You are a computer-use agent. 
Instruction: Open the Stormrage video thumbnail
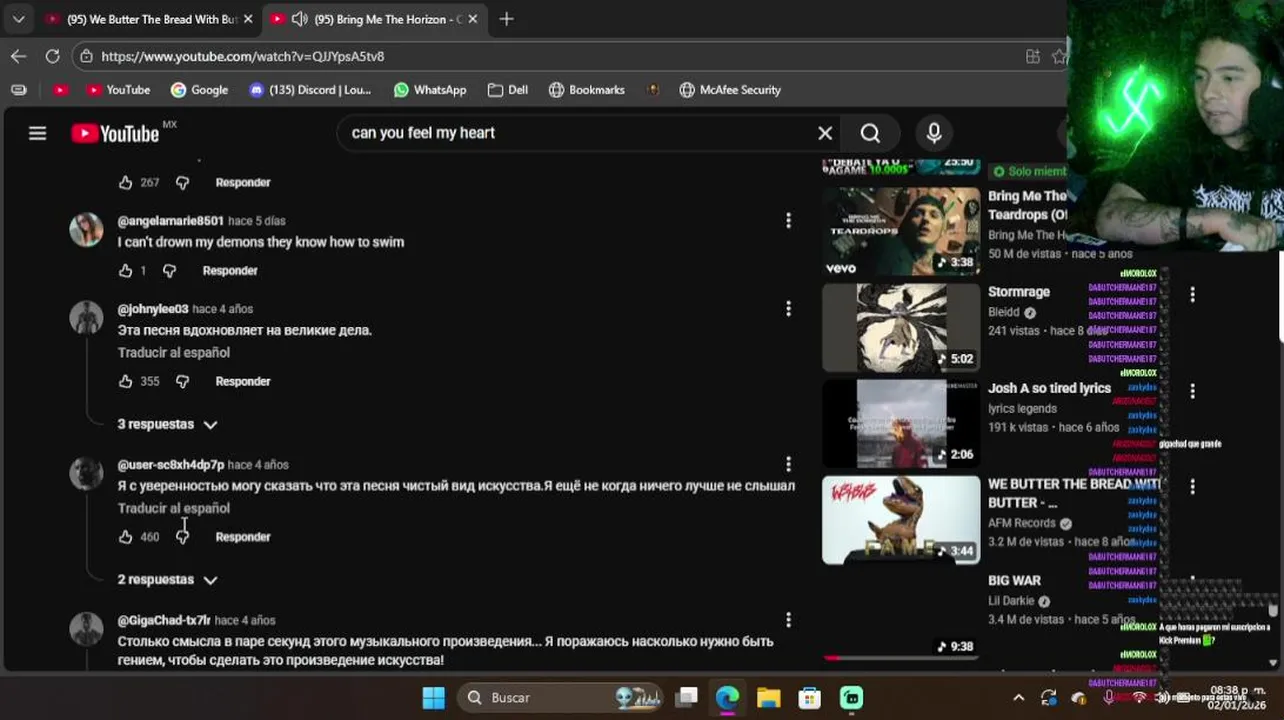(x=901, y=327)
